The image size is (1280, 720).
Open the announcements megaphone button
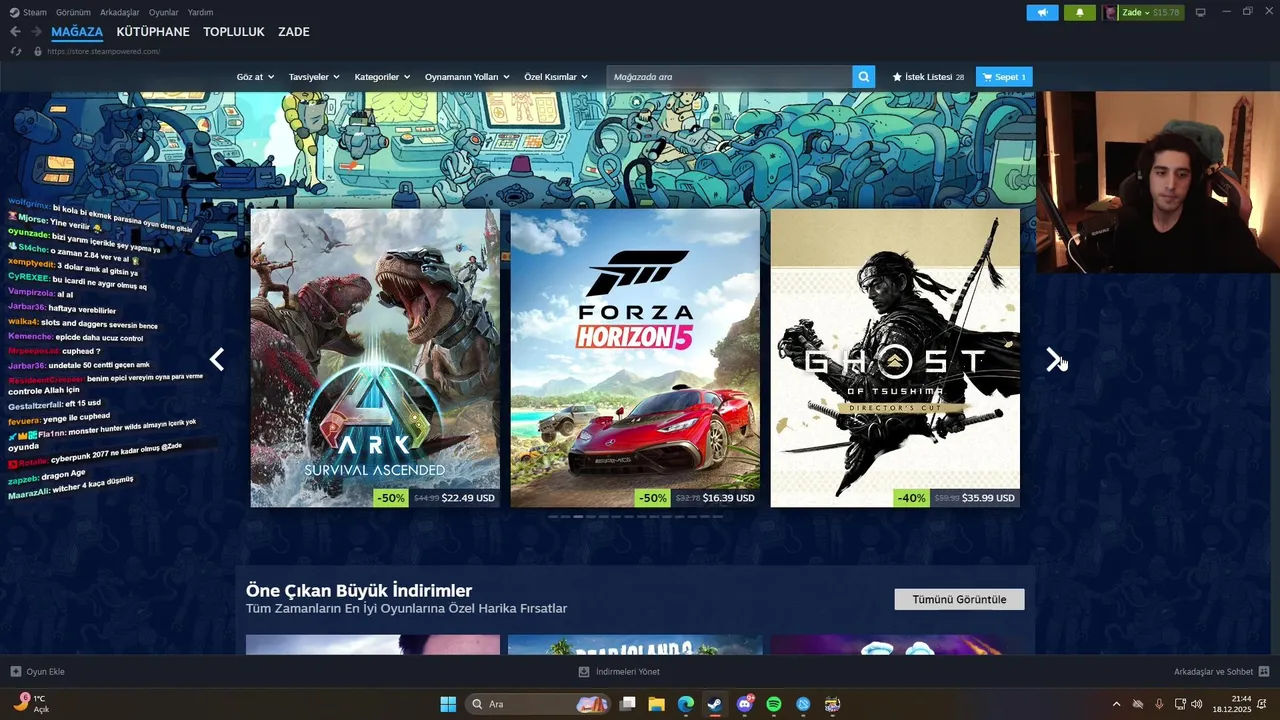click(x=1042, y=13)
